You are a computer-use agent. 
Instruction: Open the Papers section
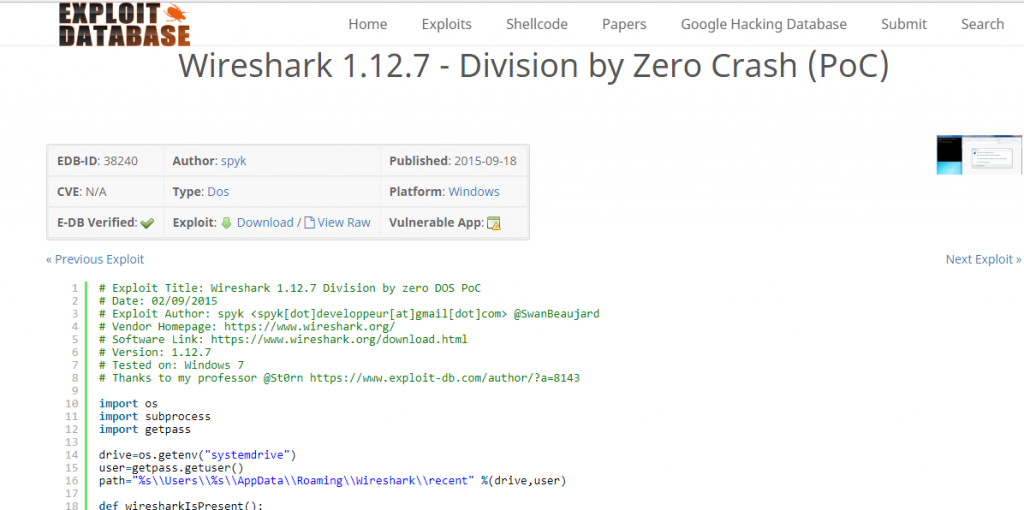[624, 24]
